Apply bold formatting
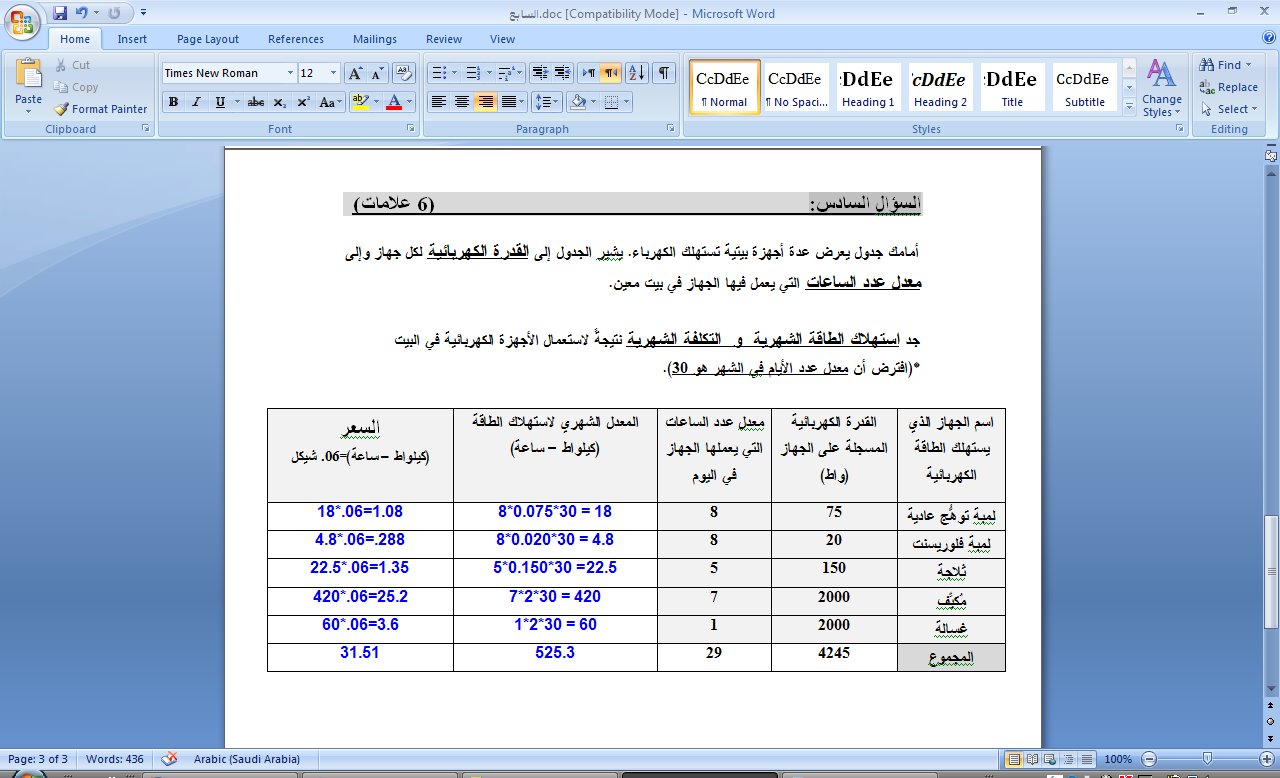This screenshot has width=1280, height=778. point(173,102)
